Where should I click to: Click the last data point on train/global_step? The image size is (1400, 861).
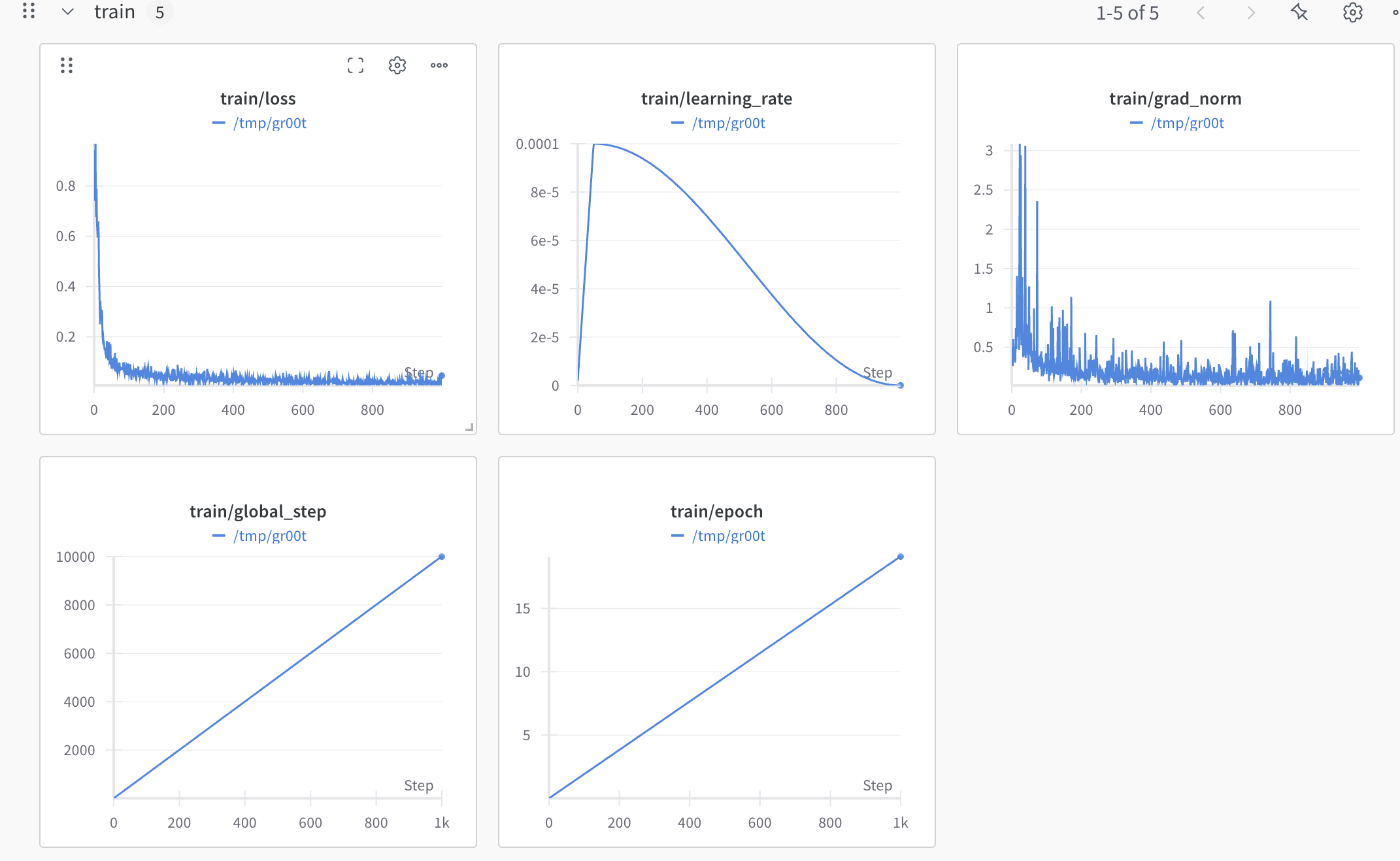point(442,557)
